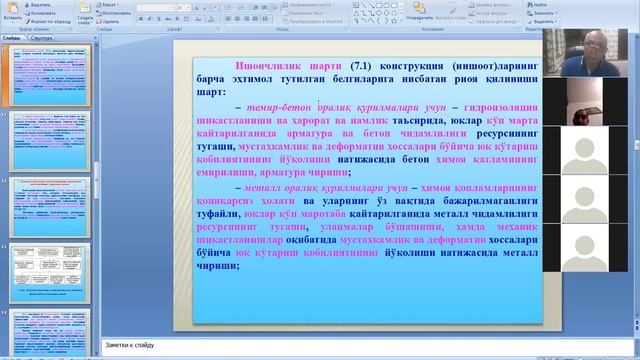Select slide 14 thumbnail
This screenshot has height=360, width=640.
pyautogui.click(x=50, y=333)
